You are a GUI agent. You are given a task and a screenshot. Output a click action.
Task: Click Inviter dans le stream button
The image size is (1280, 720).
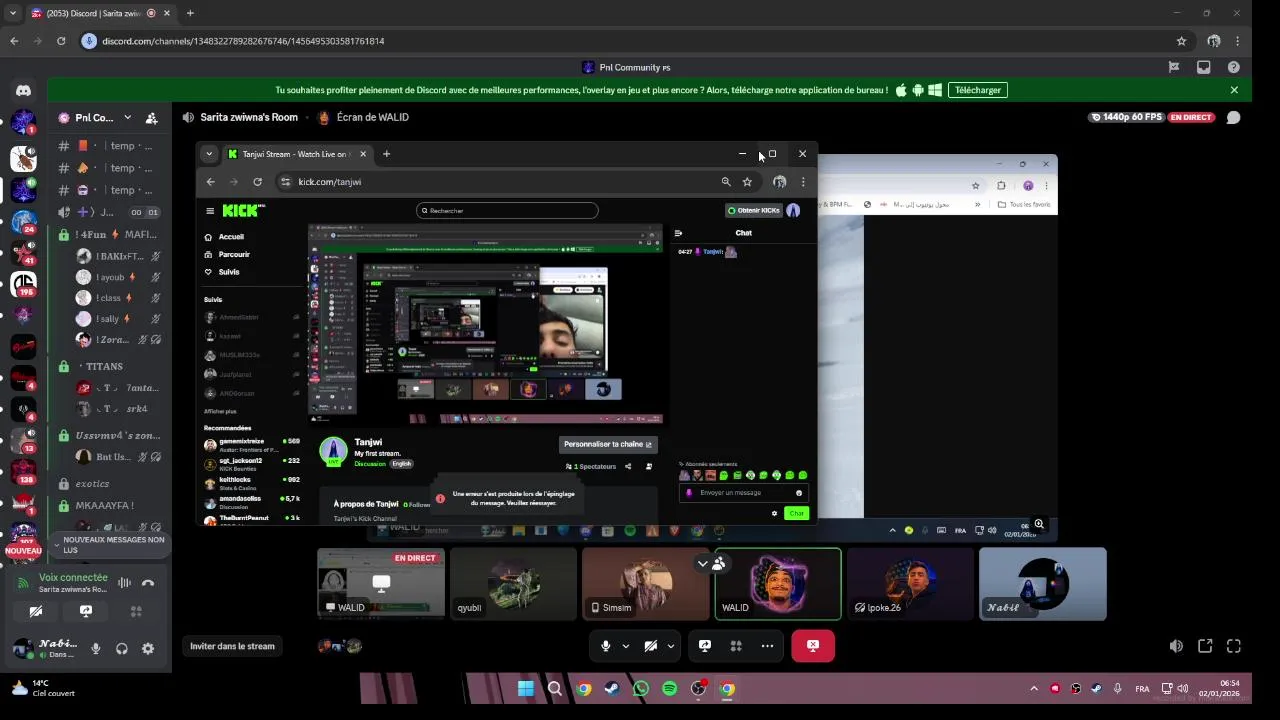[x=232, y=646]
